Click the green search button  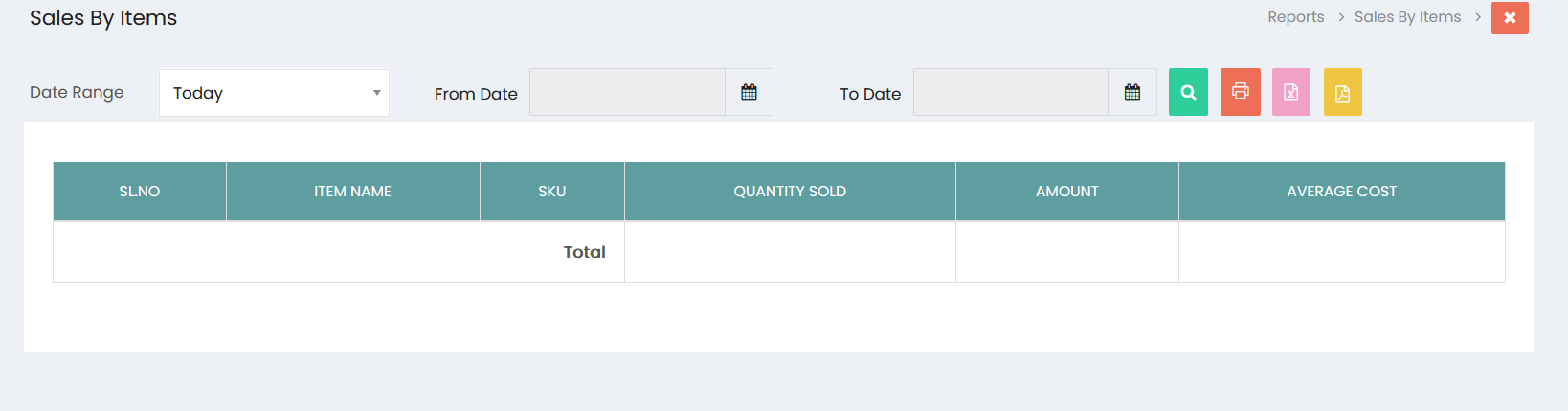point(1188,92)
